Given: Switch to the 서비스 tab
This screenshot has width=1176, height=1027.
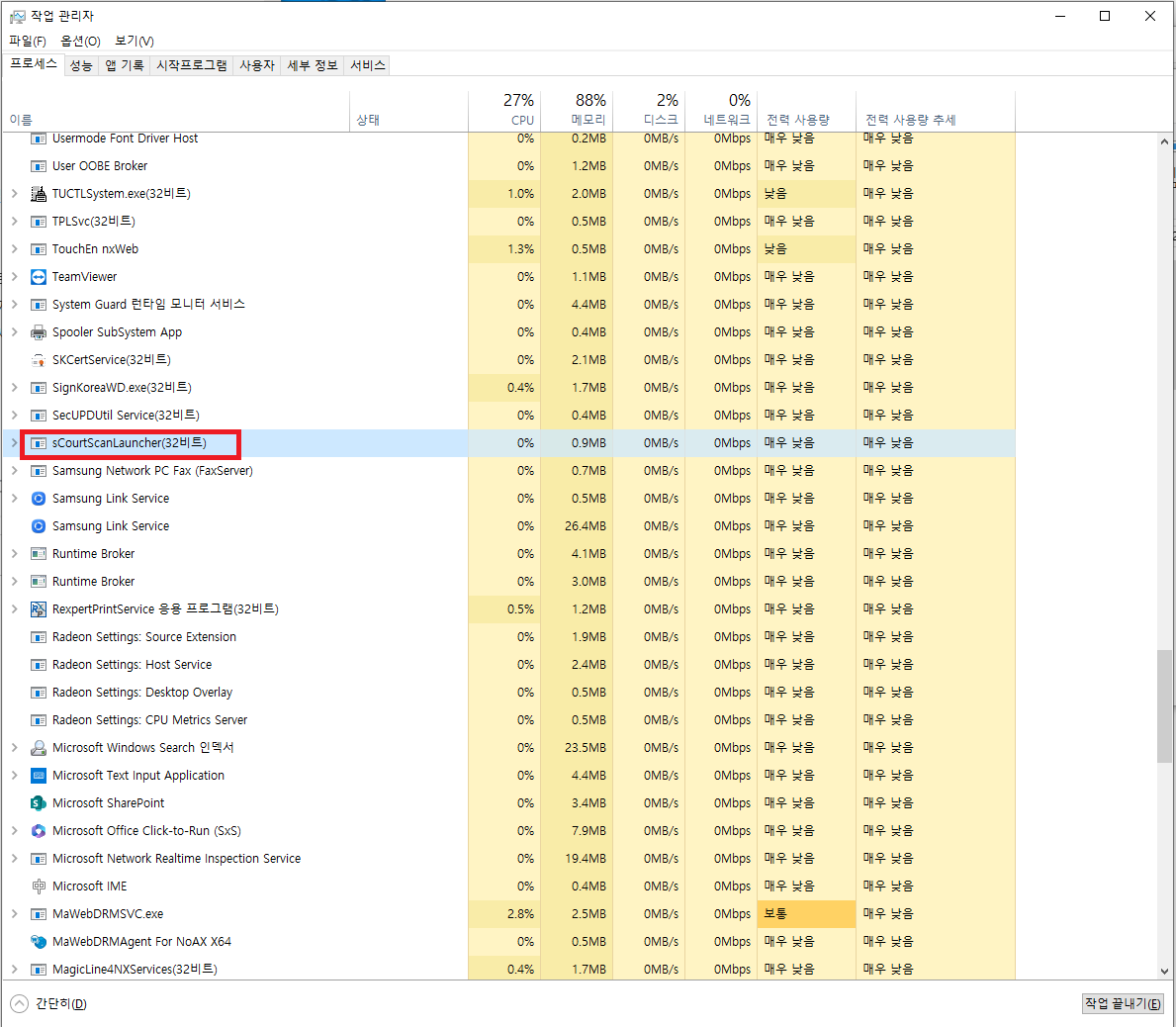Looking at the screenshot, I should [x=368, y=66].
